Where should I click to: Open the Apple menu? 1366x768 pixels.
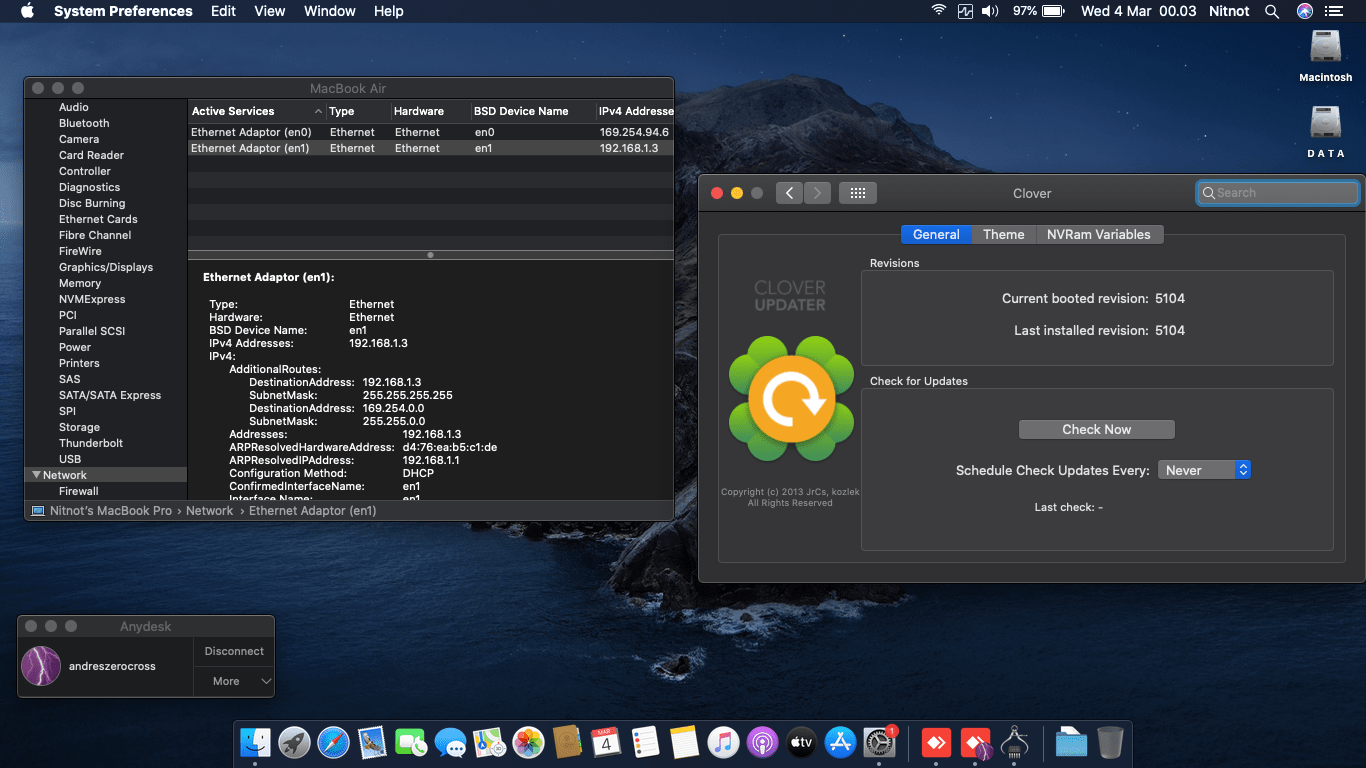click(x=27, y=11)
